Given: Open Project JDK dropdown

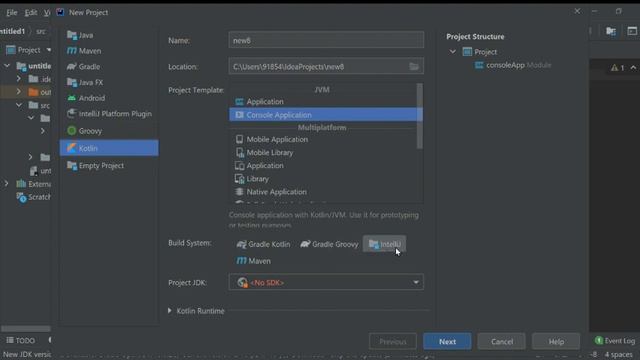Looking at the screenshot, I should [x=326, y=282].
